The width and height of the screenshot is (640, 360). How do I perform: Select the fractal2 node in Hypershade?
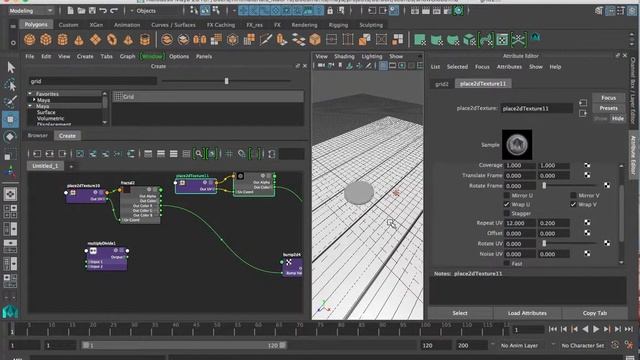pyautogui.click(x=140, y=205)
